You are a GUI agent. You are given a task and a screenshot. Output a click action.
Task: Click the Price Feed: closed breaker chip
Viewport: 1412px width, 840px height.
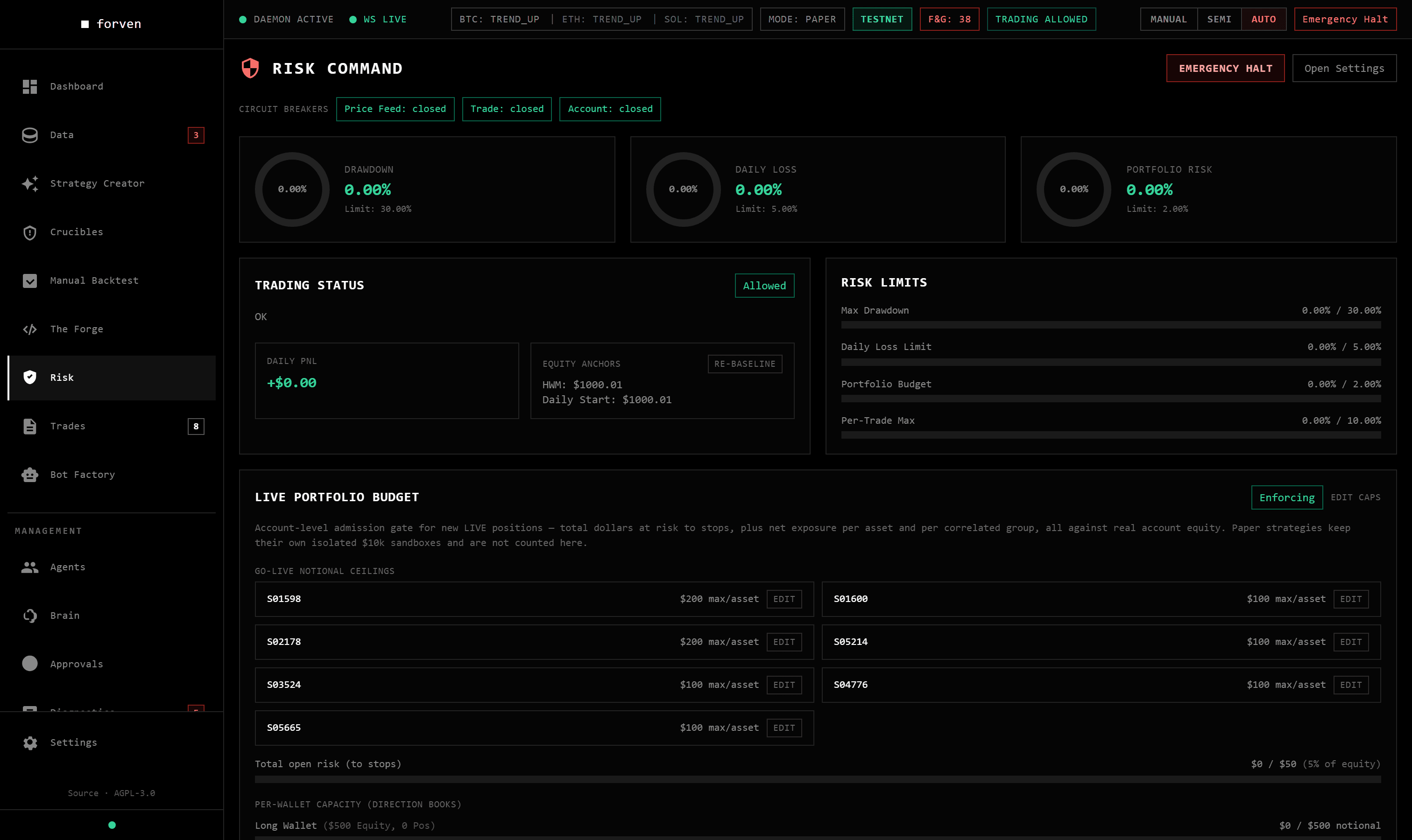395,109
